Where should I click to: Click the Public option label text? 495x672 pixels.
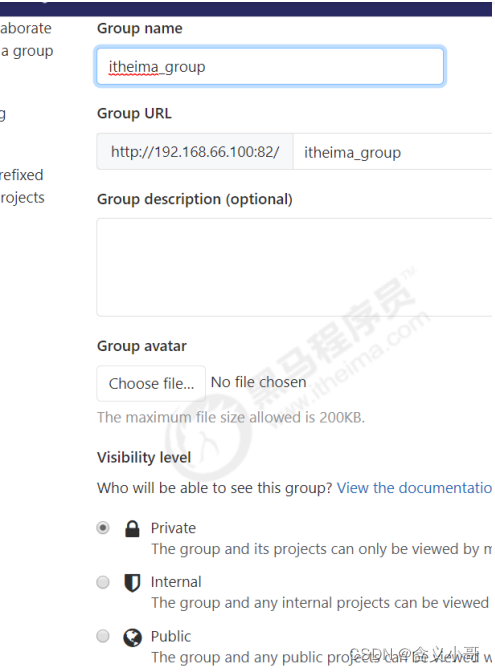tap(171, 636)
